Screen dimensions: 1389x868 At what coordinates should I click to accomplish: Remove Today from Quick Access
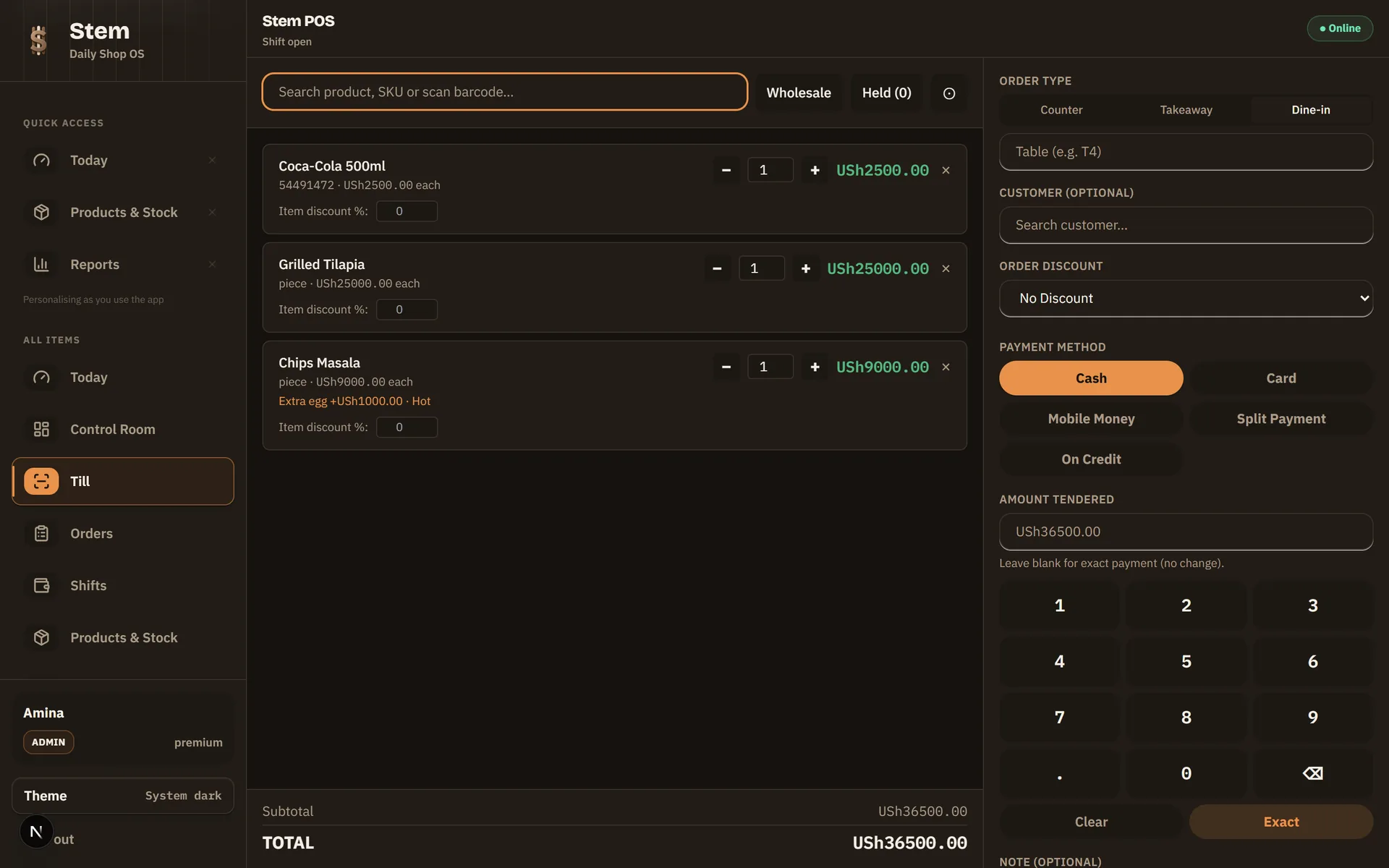(x=212, y=161)
